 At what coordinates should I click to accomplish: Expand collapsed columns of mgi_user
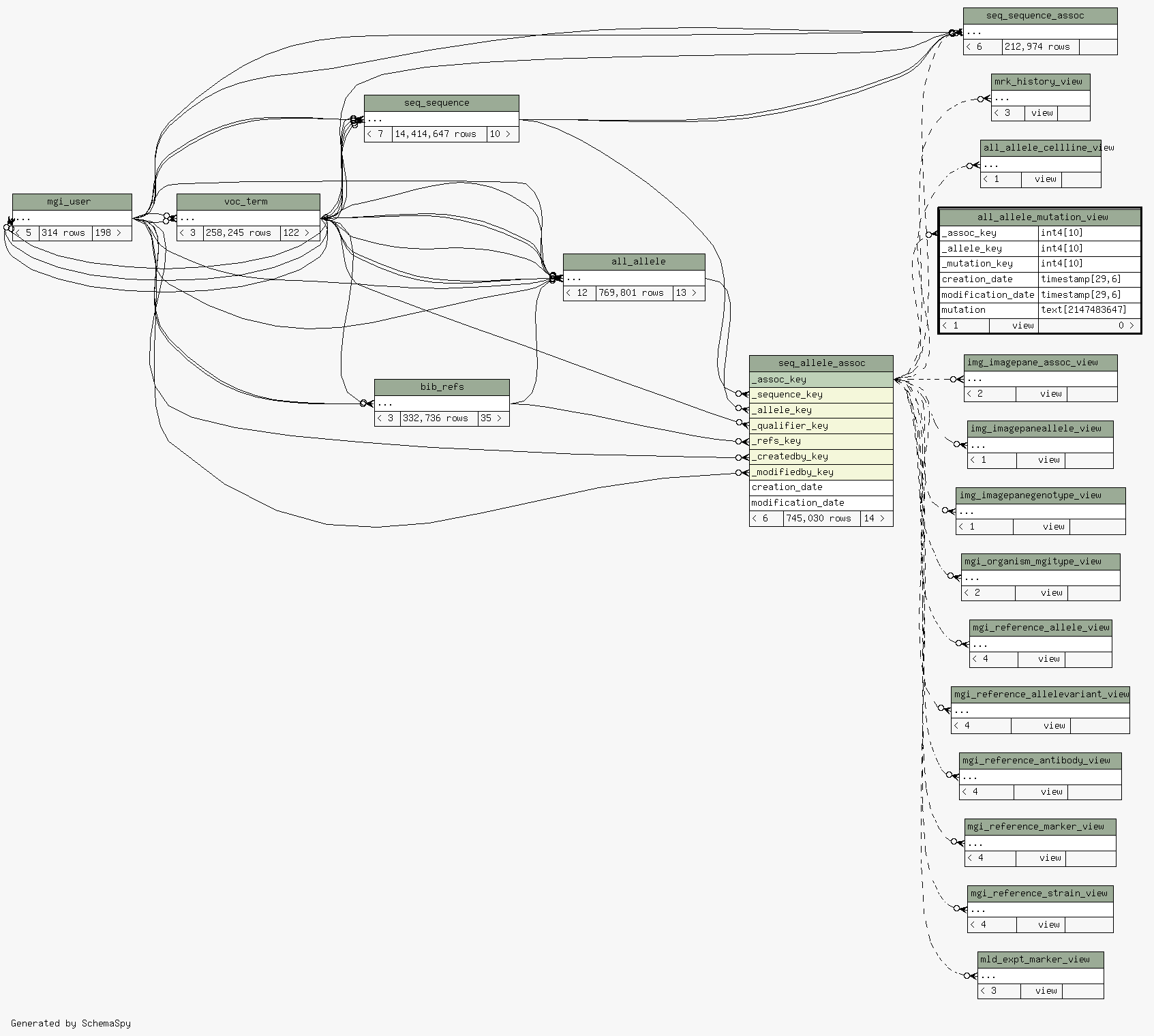[x=72, y=218]
